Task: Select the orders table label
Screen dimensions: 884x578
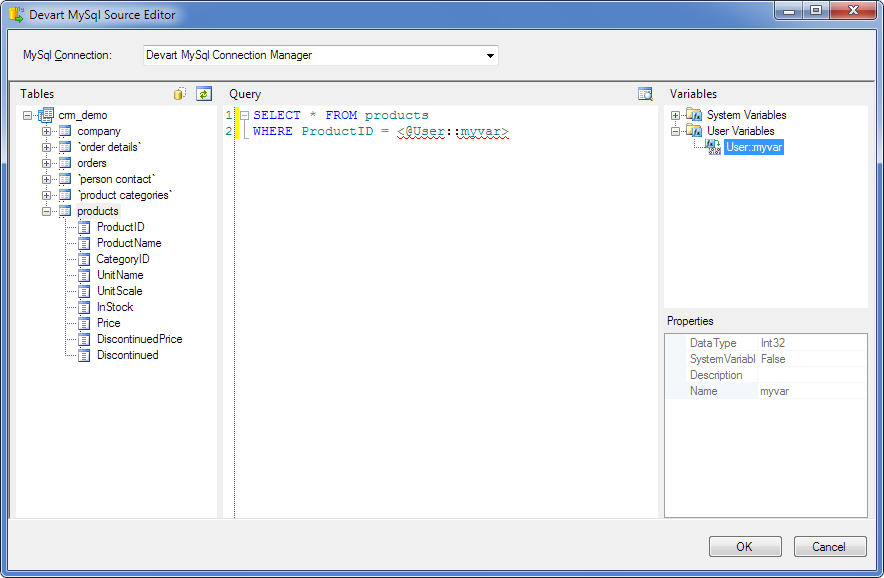Action: [92, 164]
